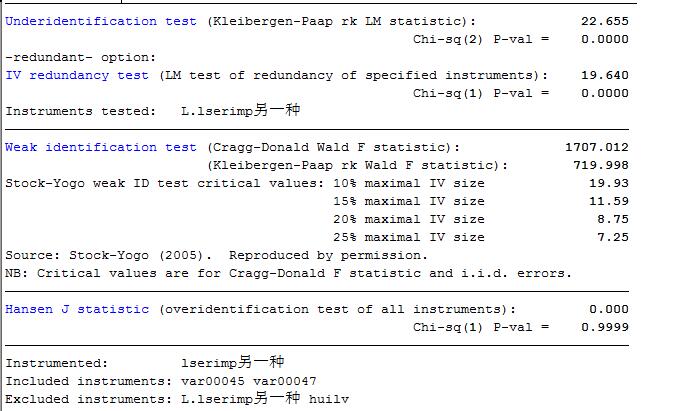The width and height of the screenshot is (685, 411).
Task: Select the Instruments tested line
Action: point(153,110)
